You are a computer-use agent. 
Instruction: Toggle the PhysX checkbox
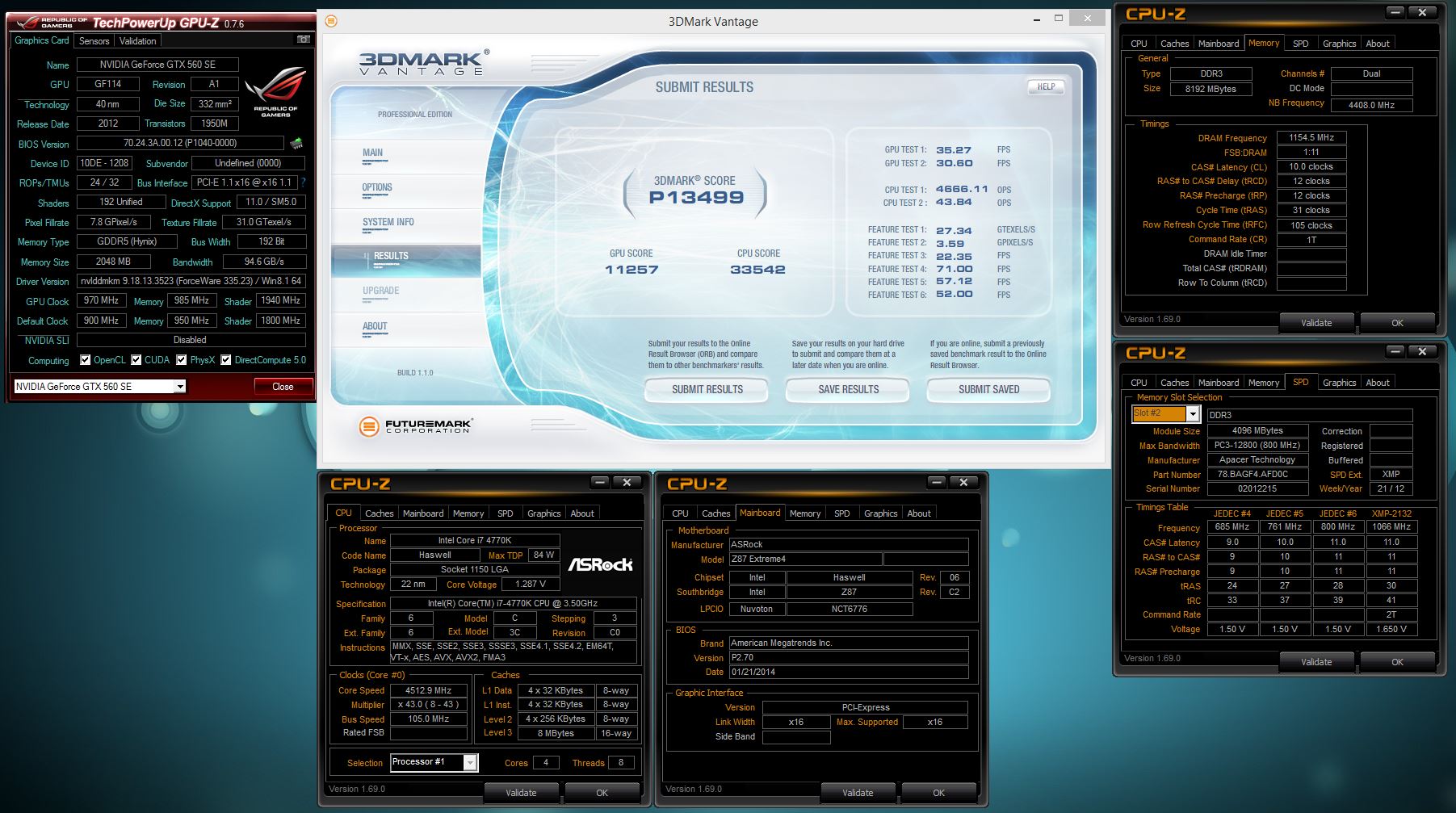[182, 360]
